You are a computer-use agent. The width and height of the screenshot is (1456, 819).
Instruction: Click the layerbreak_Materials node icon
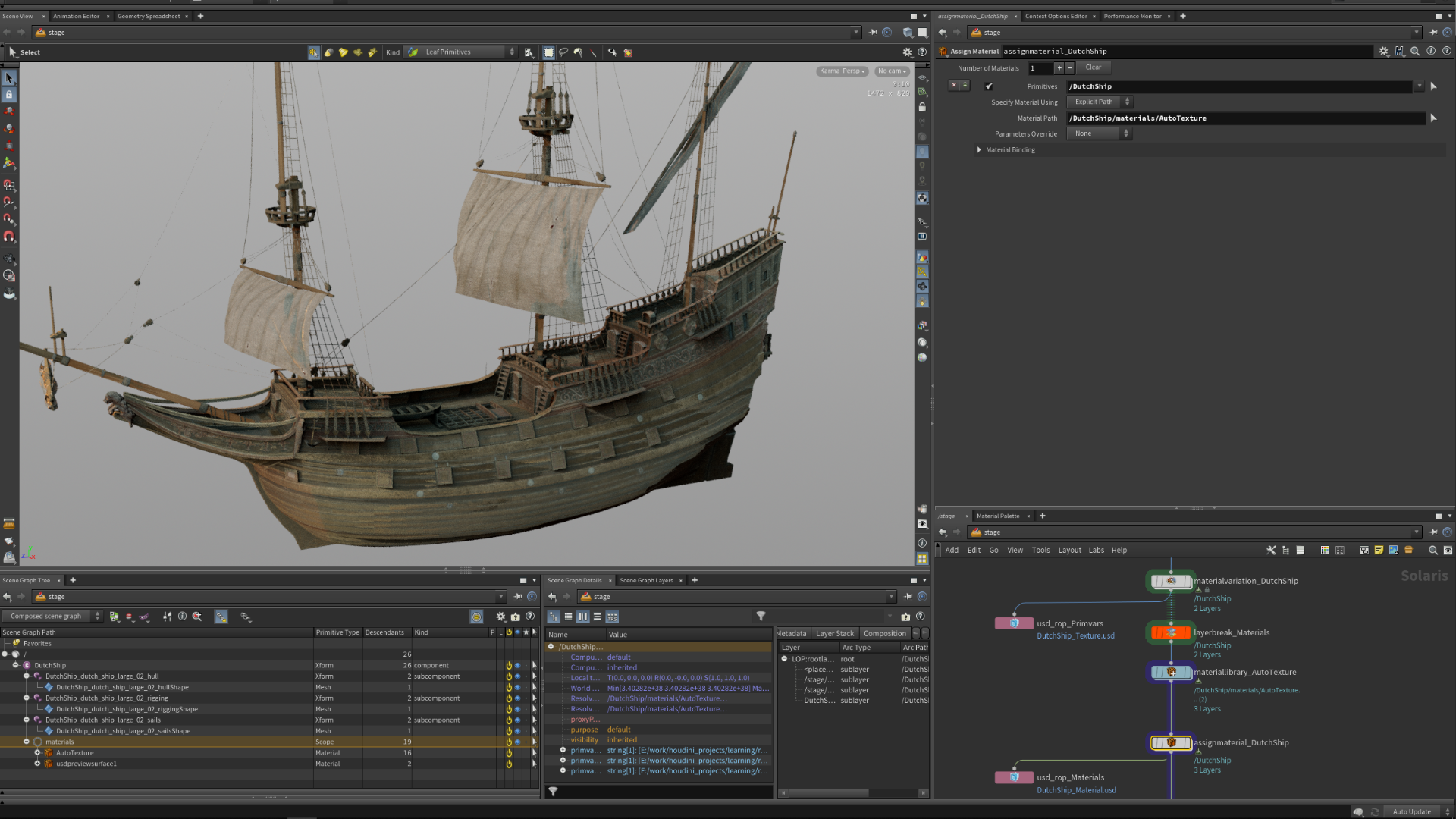1171,632
